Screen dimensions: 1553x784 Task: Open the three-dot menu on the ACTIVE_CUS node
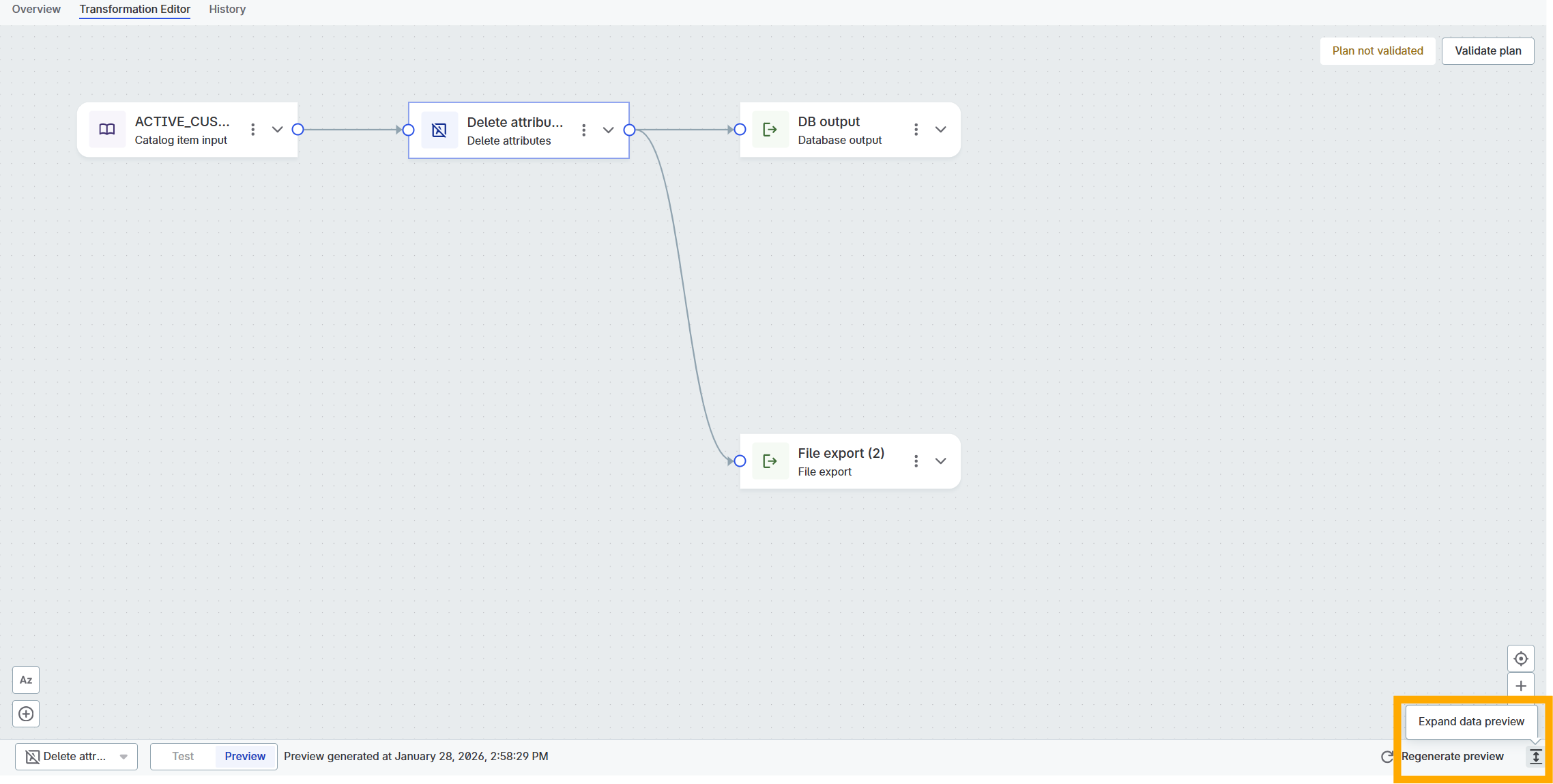(253, 130)
